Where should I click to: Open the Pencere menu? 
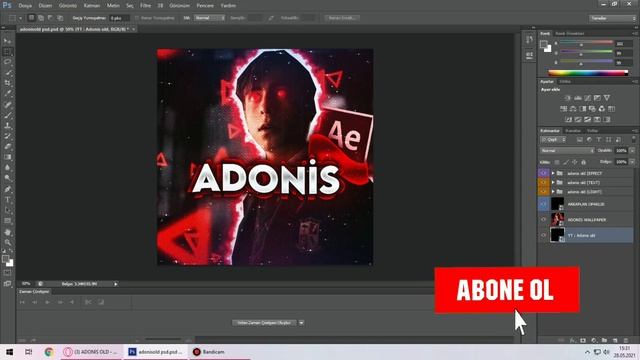tap(205, 6)
